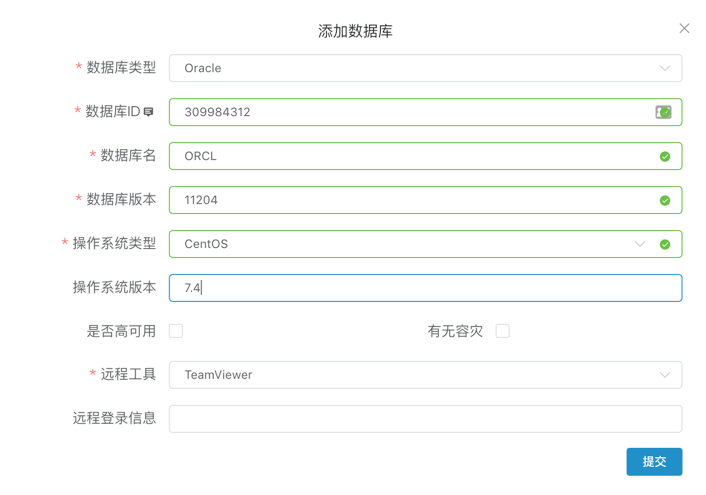Click the info icon beside 数据库ID

[x=149, y=112]
